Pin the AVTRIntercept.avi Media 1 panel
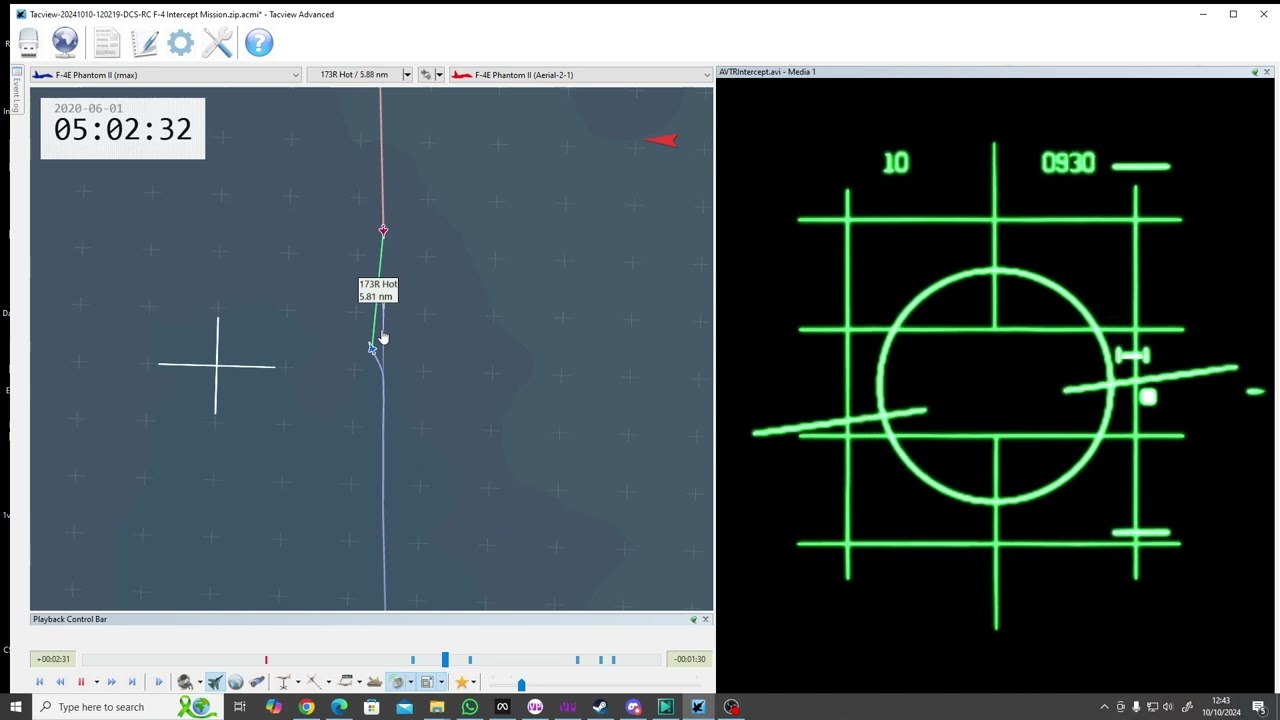Screen dimensions: 1280x720 [x=1255, y=72]
